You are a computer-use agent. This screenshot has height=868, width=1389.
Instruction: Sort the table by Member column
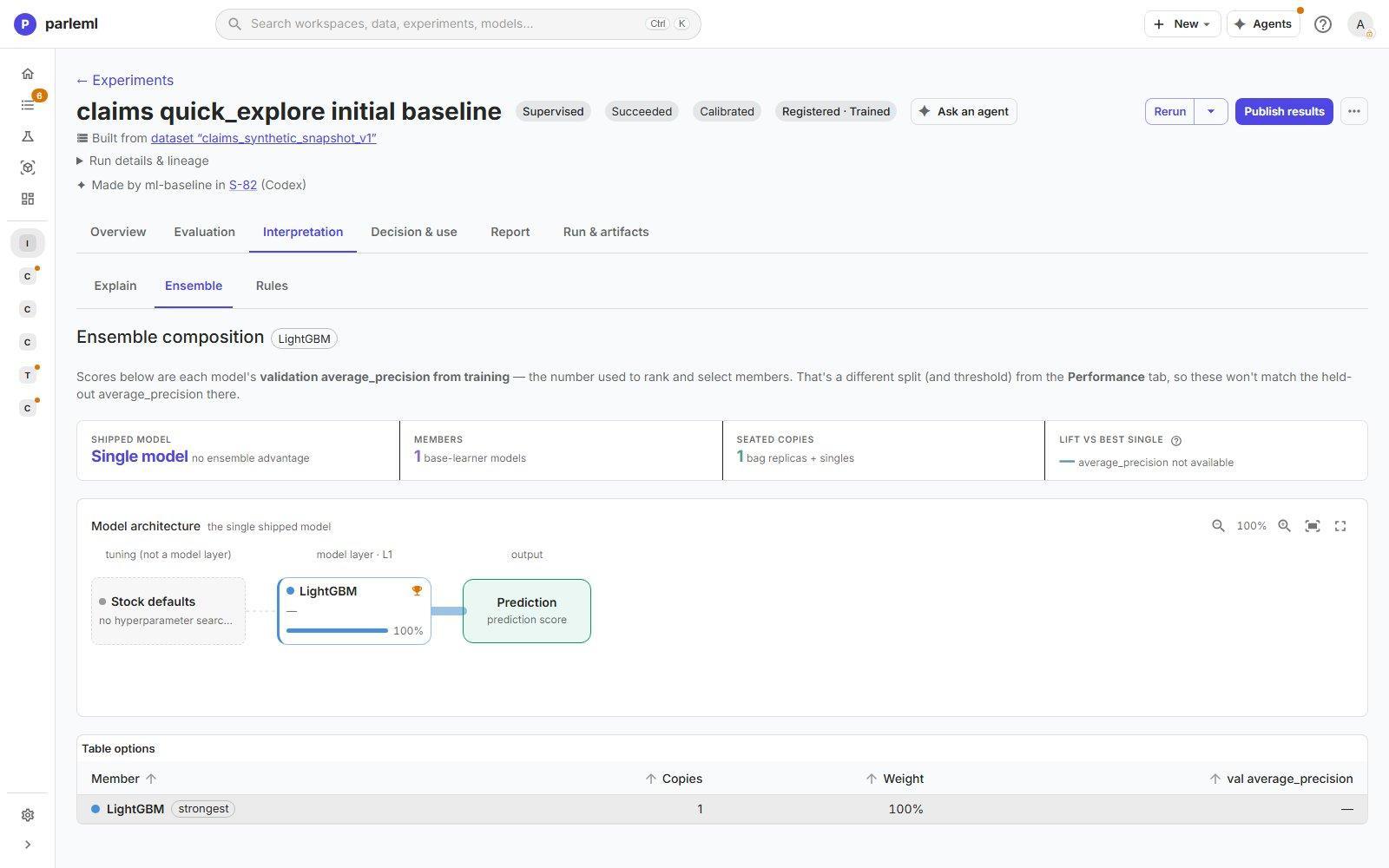[124, 779]
